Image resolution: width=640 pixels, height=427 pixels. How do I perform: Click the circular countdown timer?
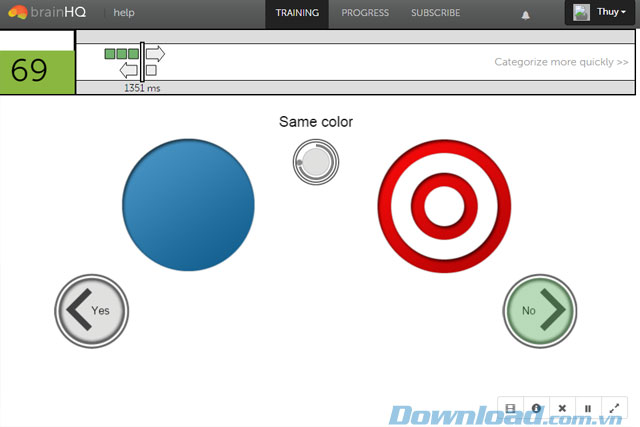point(316,162)
